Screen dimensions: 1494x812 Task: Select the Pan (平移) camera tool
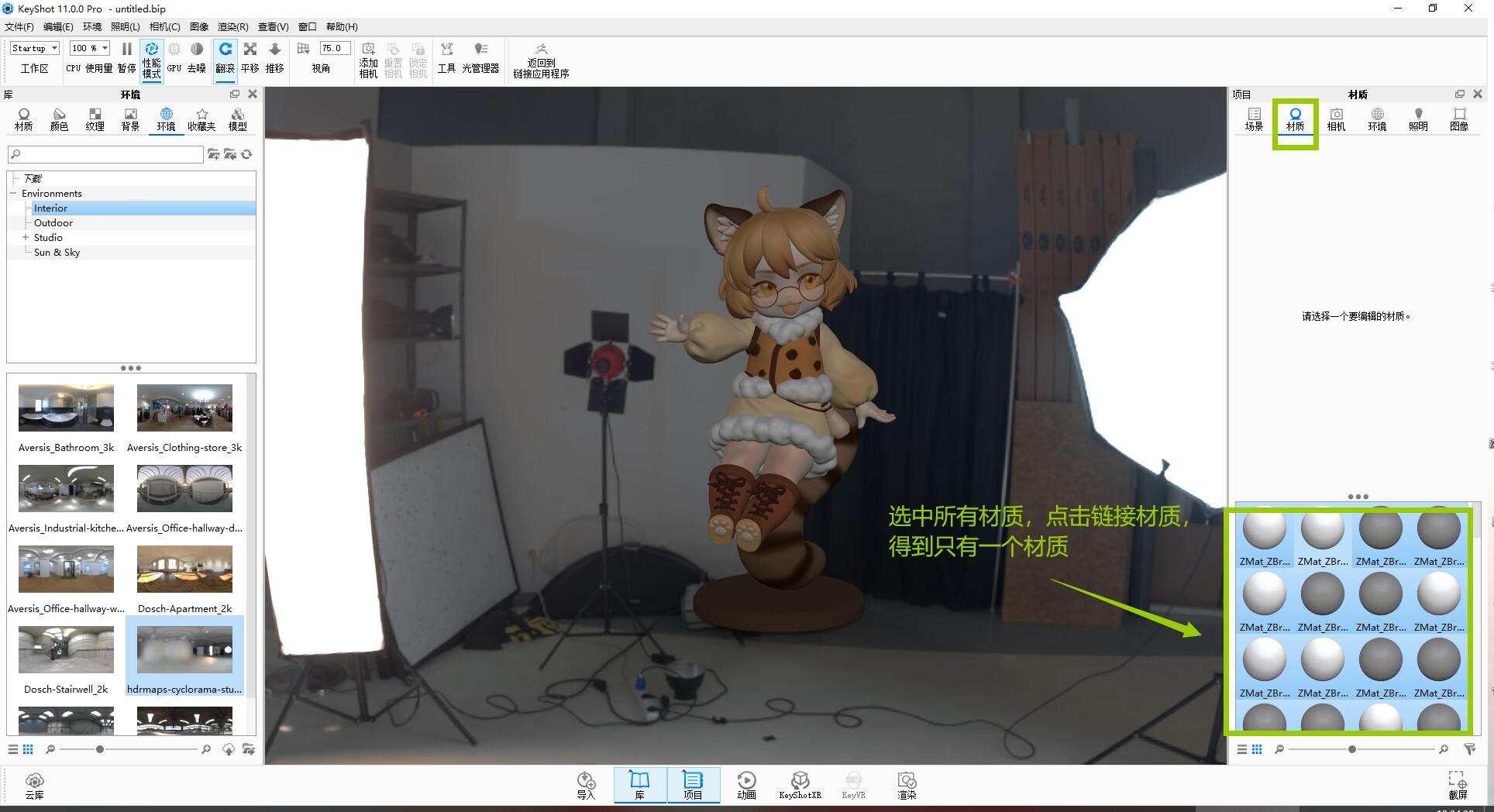click(250, 58)
